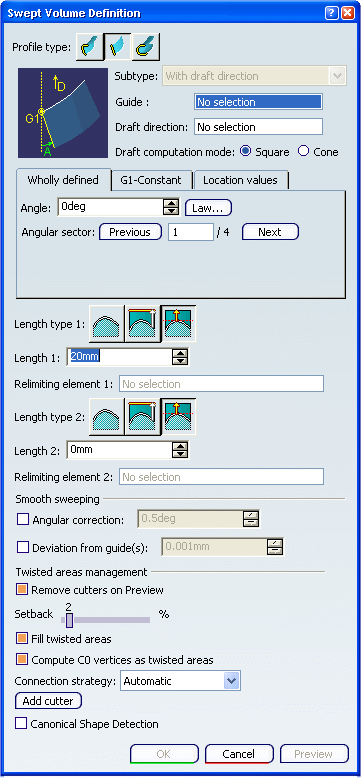Select the third (Circle) profile type icon
Screen dimensions: 361x778
pos(146,47)
